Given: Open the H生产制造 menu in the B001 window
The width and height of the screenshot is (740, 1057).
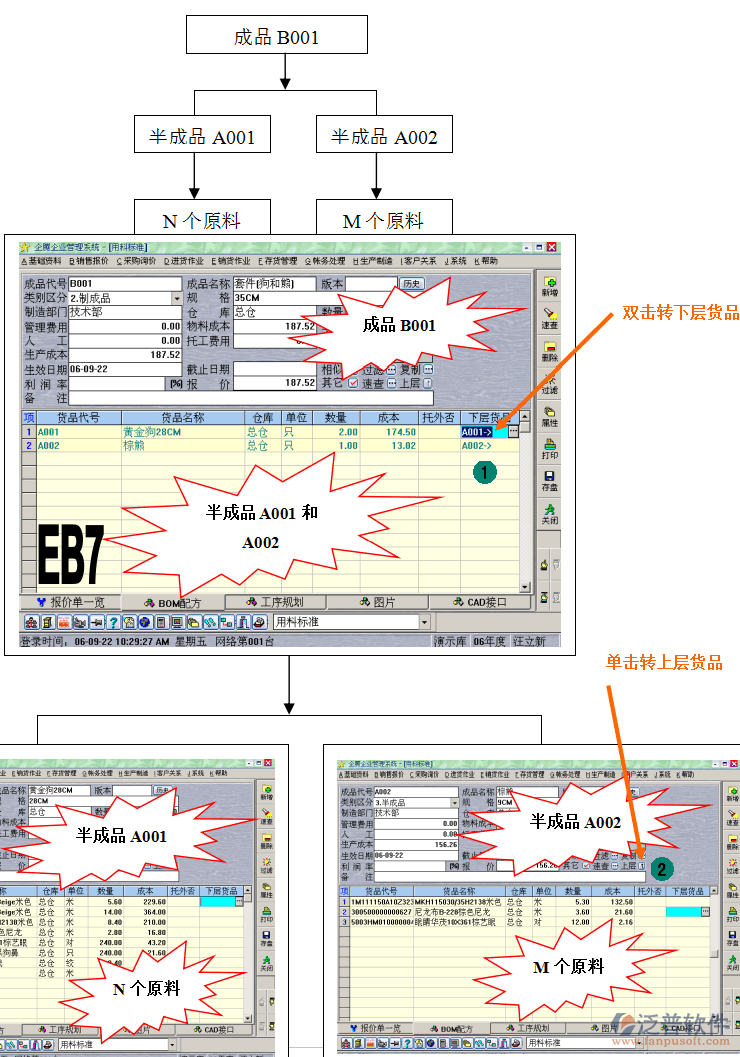Looking at the screenshot, I should click(372, 261).
